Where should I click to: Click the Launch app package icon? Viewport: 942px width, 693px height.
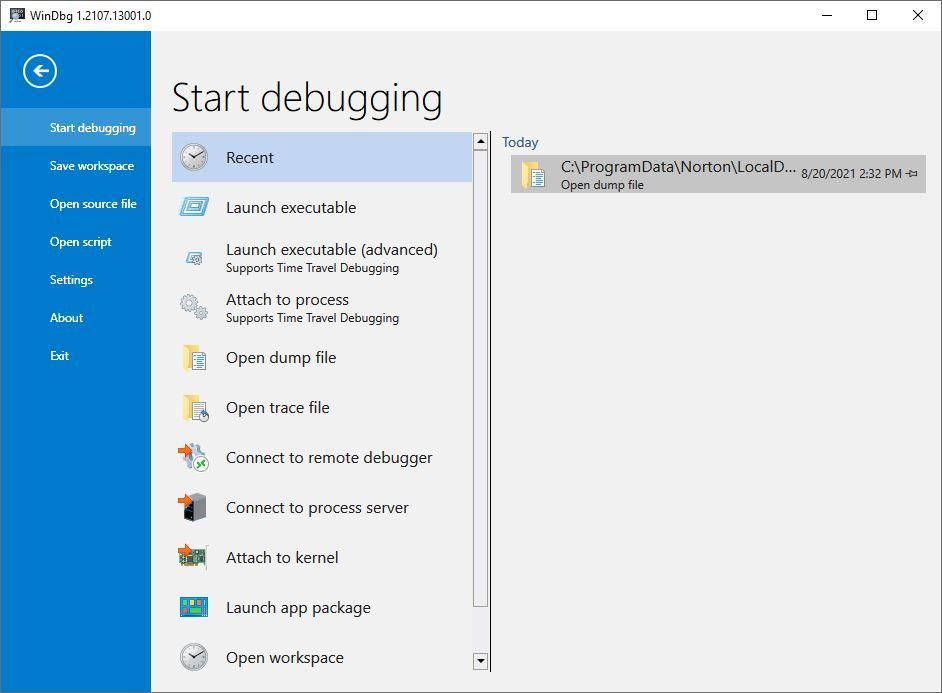pyautogui.click(x=192, y=607)
